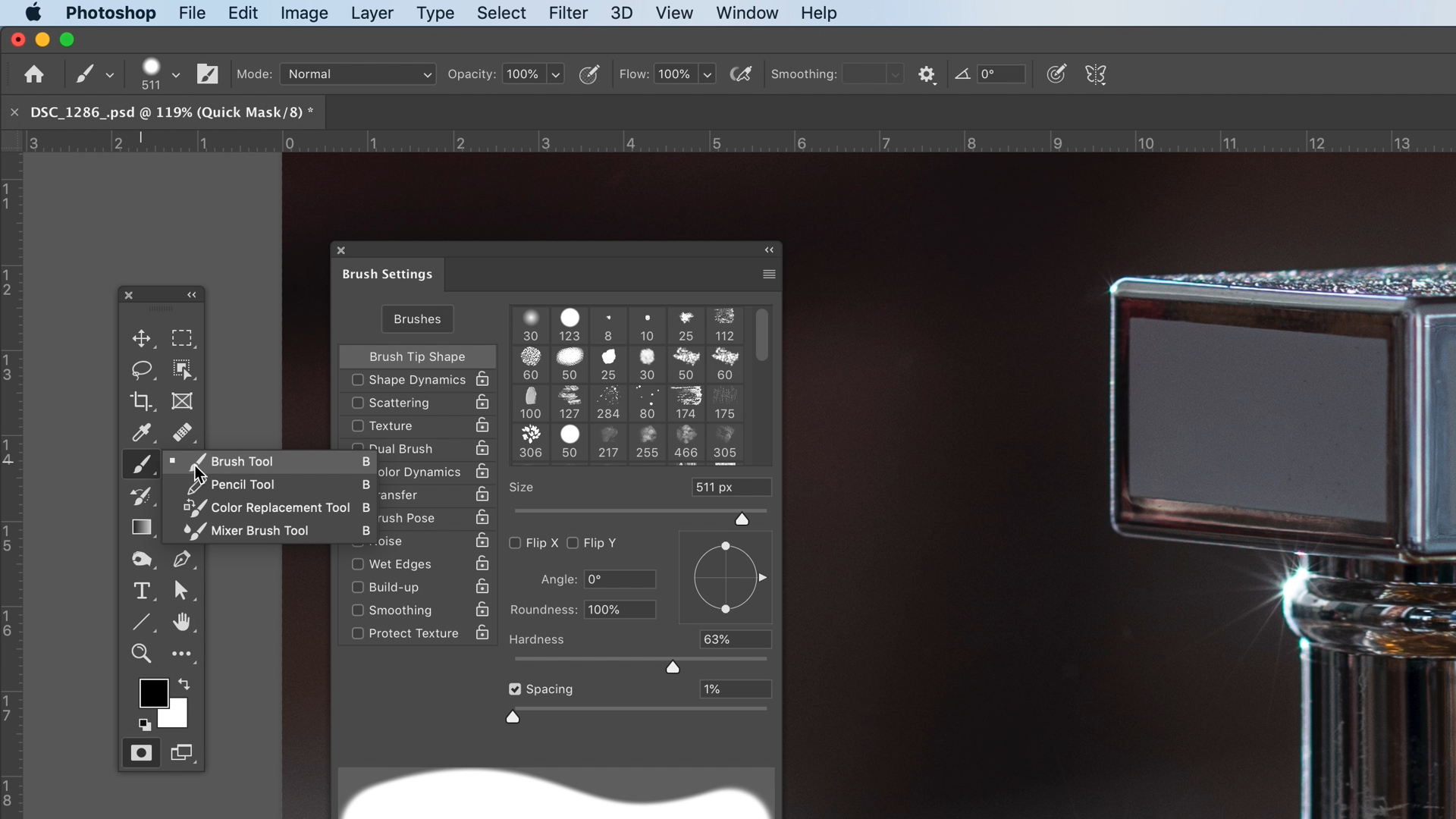Click the Size slider handle
1456x819 pixels.
click(742, 519)
